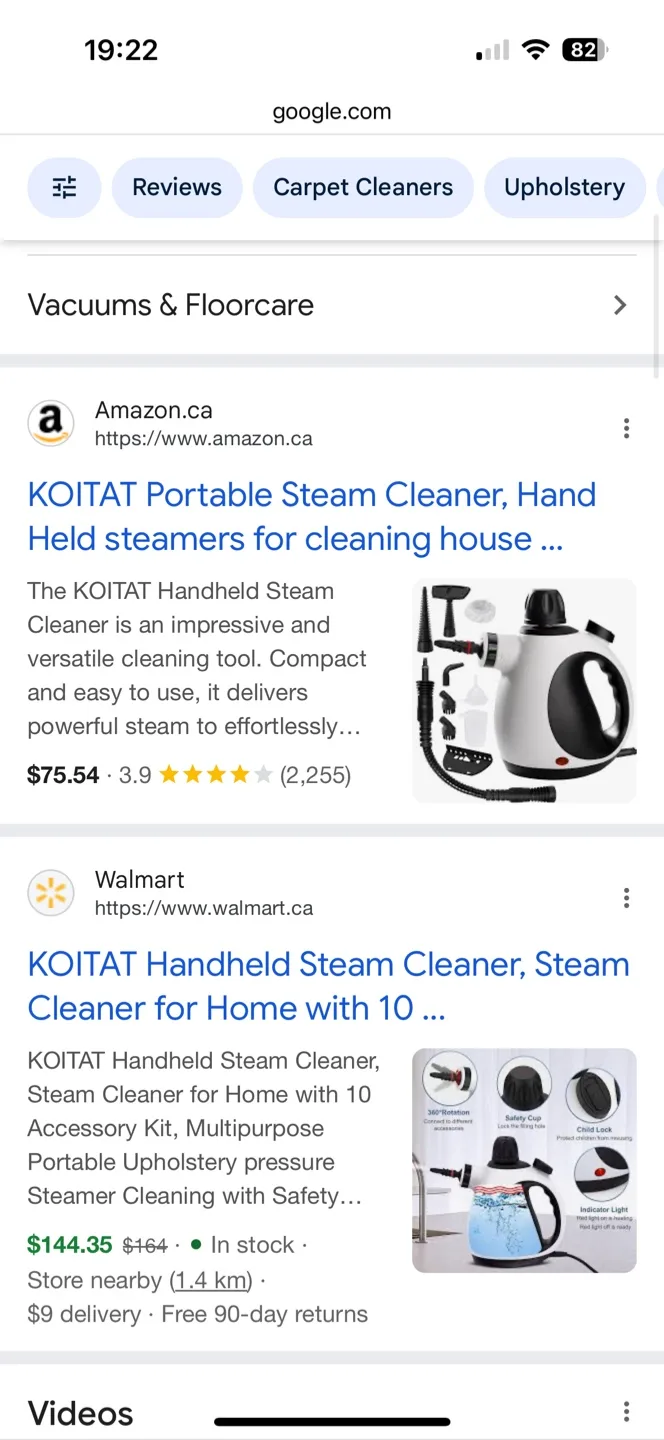This screenshot has height=1440, width=664.
Task: Open the three-dot menu on the Amazon result
Action: click(626, 427)
